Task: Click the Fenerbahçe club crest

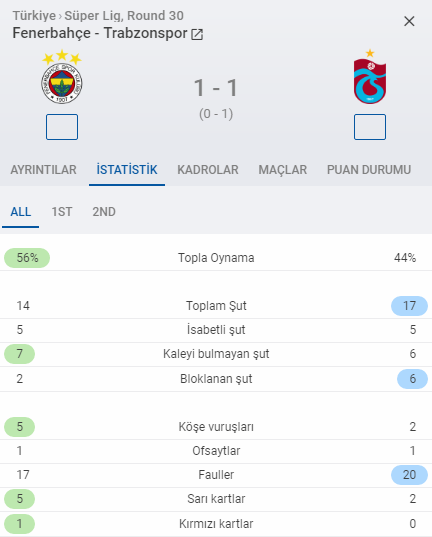Action: click(x=62, y=77)
